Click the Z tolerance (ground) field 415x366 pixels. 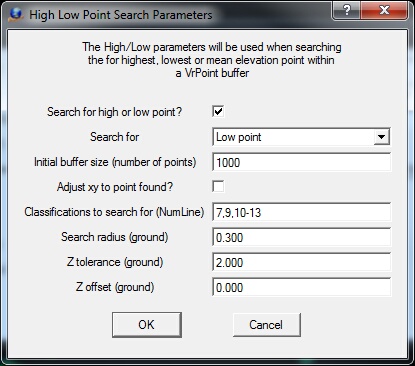click(301, 262)
